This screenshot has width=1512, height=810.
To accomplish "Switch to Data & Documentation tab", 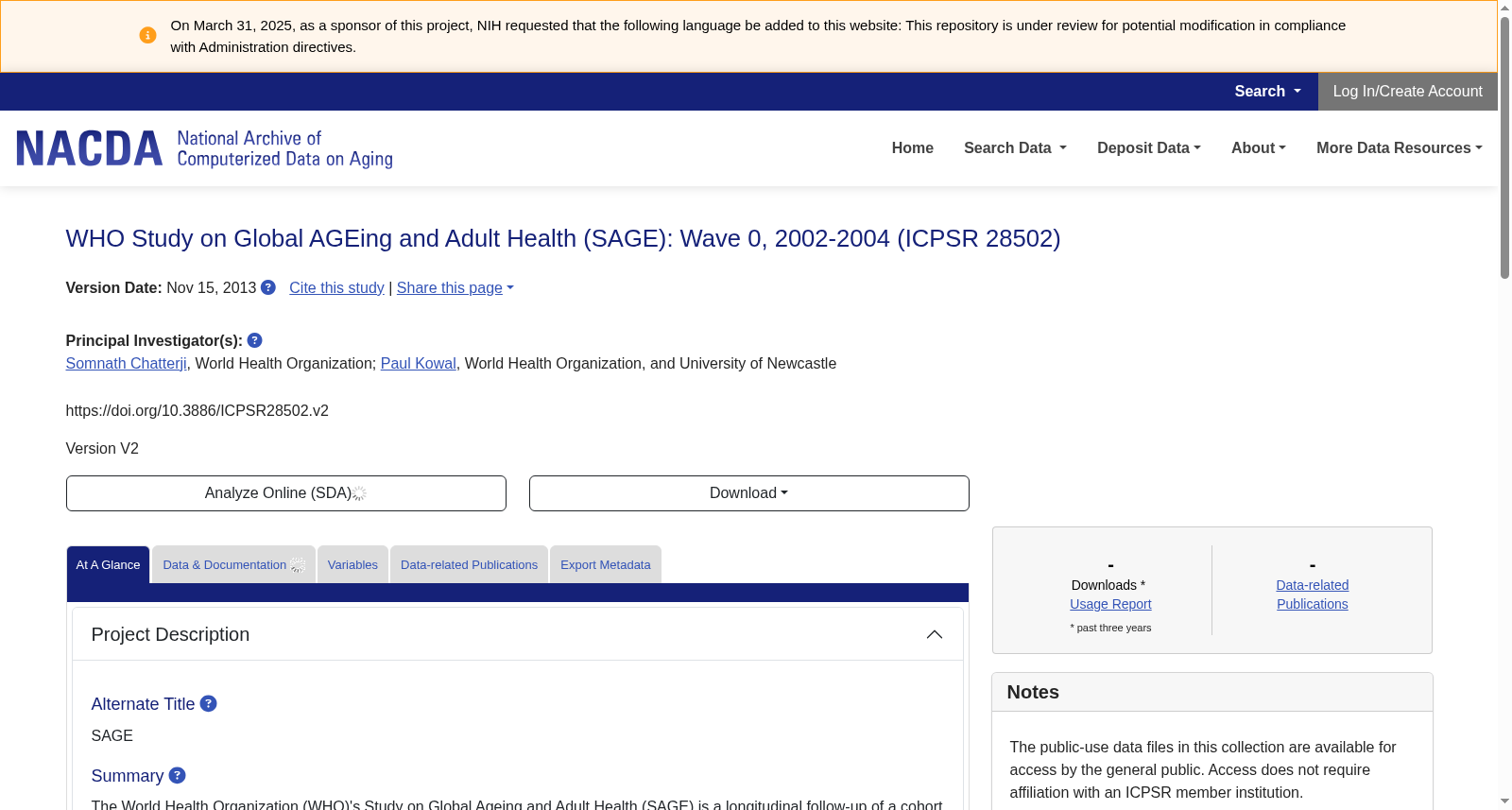I will [233, 565].
